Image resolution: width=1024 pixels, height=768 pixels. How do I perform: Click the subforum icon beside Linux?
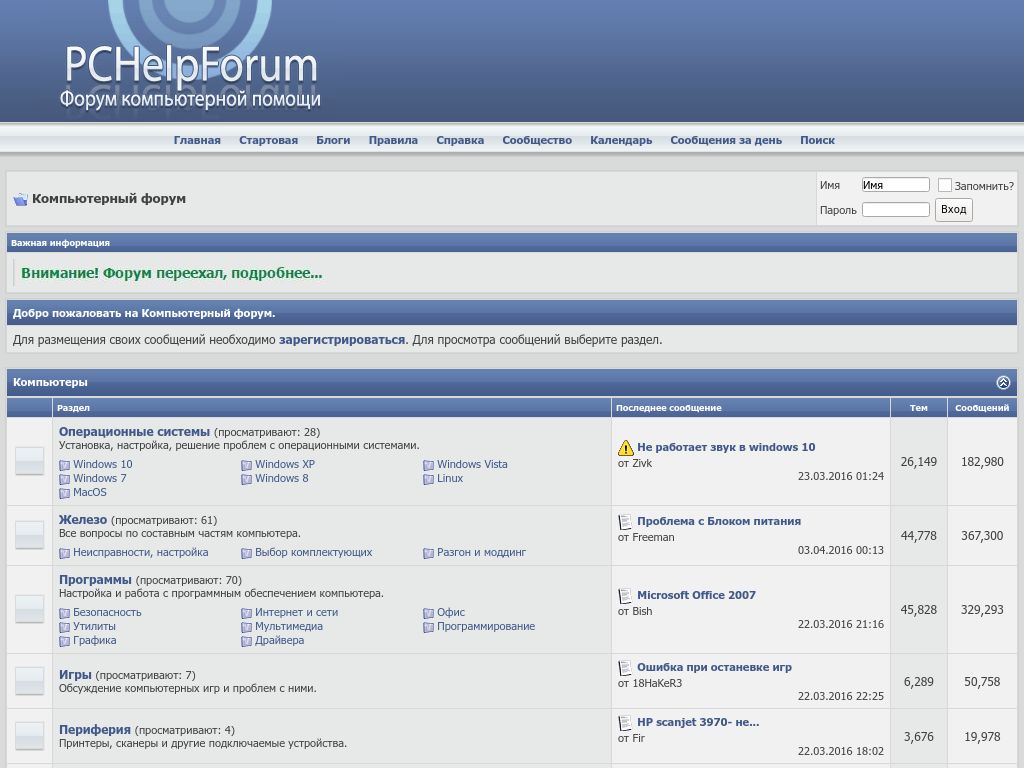tap(428, 479)
